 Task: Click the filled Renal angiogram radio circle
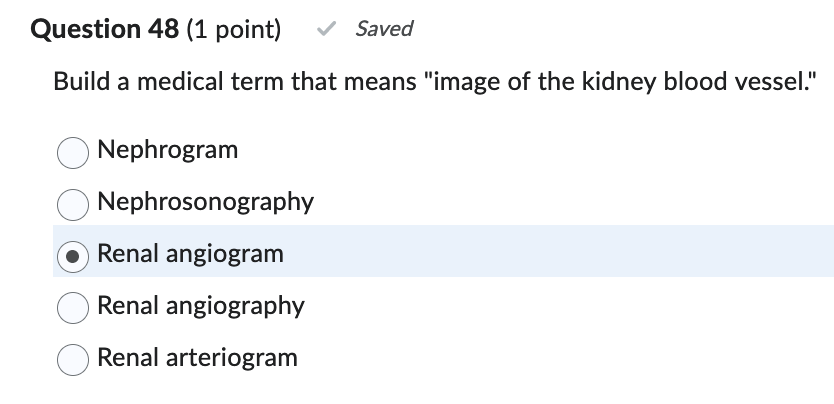coord(73,254)
